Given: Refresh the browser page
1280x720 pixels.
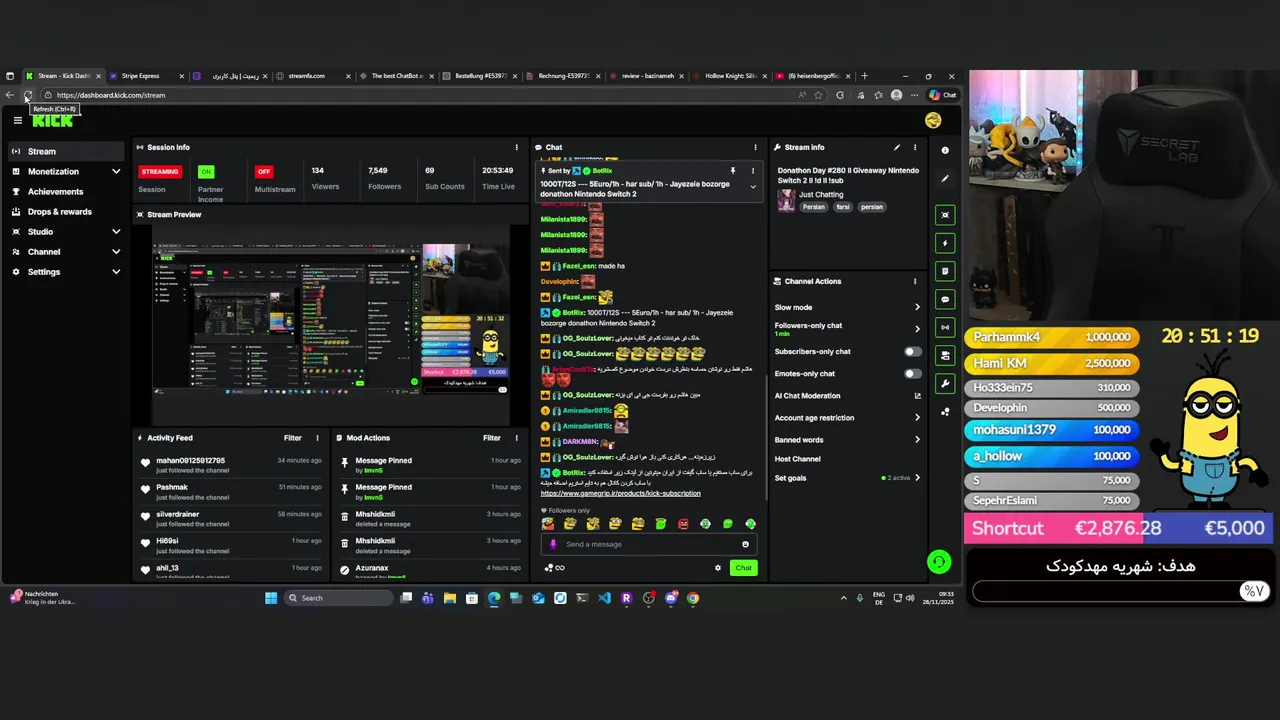Looking at the screenshot, I should [28, 95].
